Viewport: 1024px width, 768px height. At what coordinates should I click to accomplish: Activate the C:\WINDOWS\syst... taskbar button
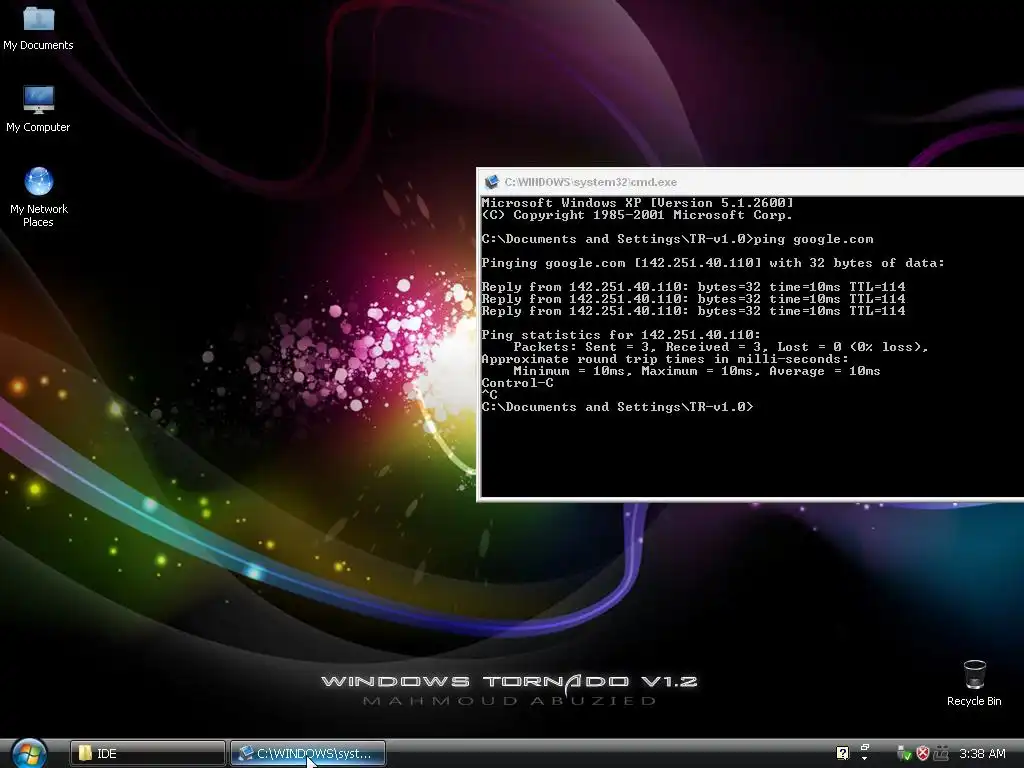308,754
